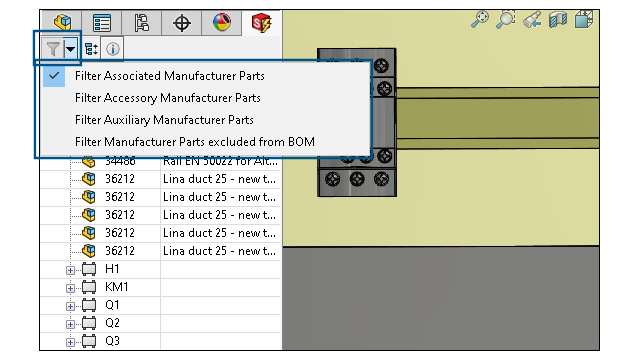Select the SOLIDWORKS Electrical manager tab

point(261,23)
